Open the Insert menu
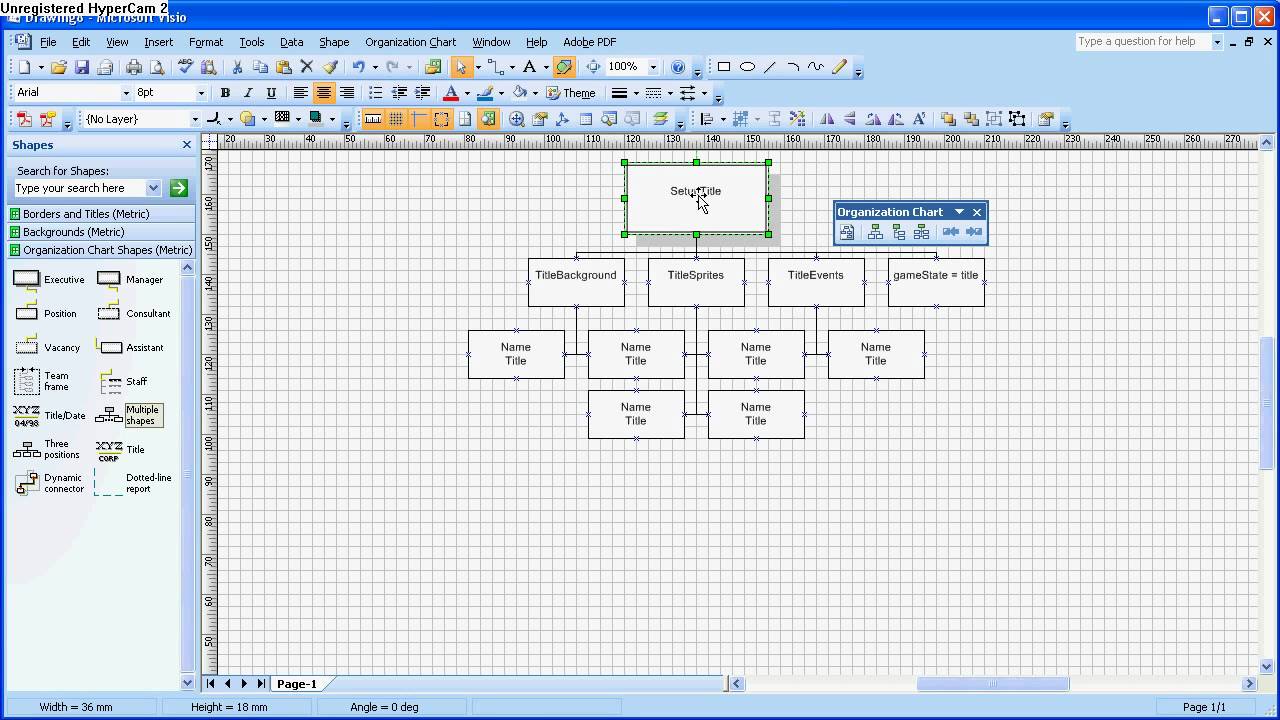 pos(158,42)
